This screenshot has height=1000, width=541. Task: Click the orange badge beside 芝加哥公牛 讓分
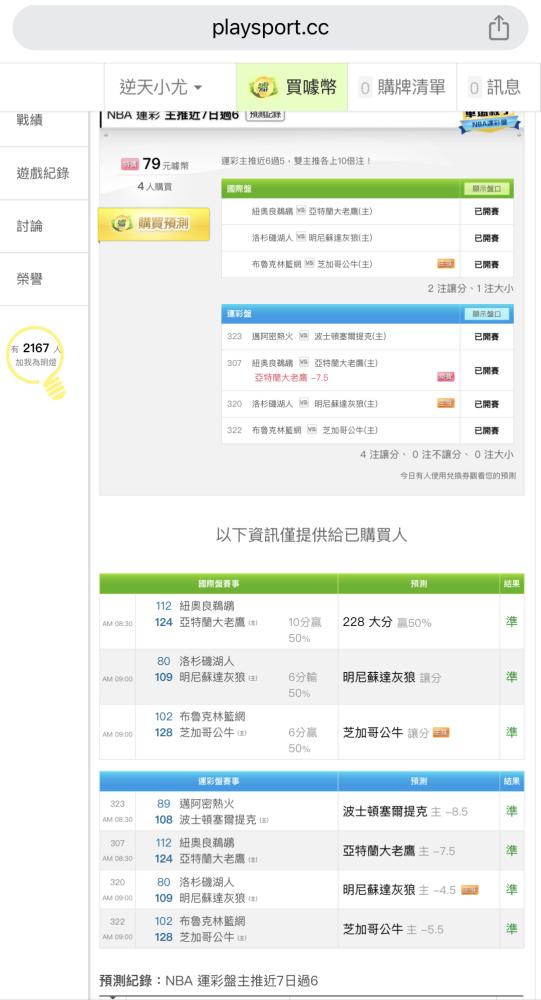point(441,733)
